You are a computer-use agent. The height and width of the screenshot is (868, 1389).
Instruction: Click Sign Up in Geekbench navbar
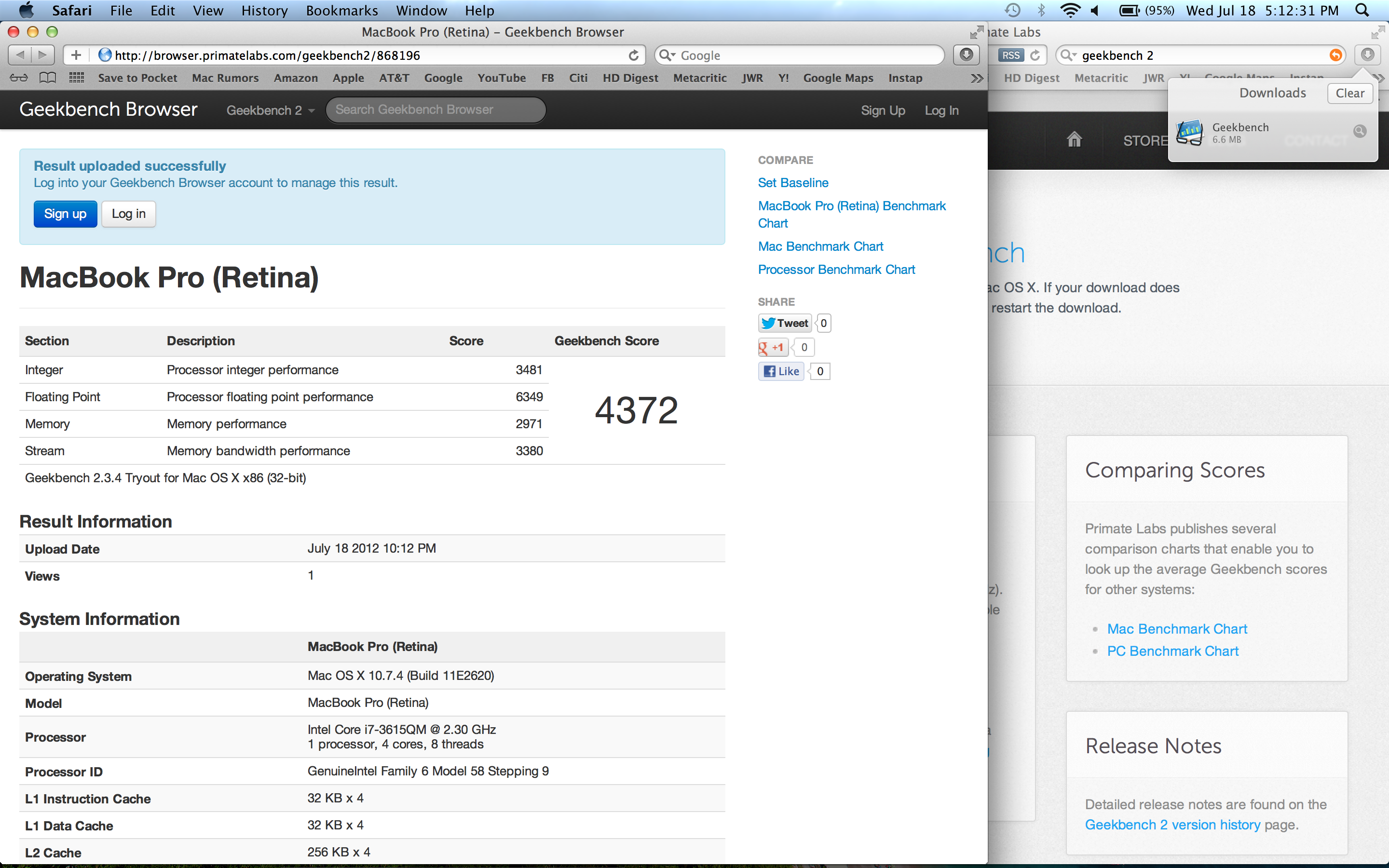(x=883, y=110)
